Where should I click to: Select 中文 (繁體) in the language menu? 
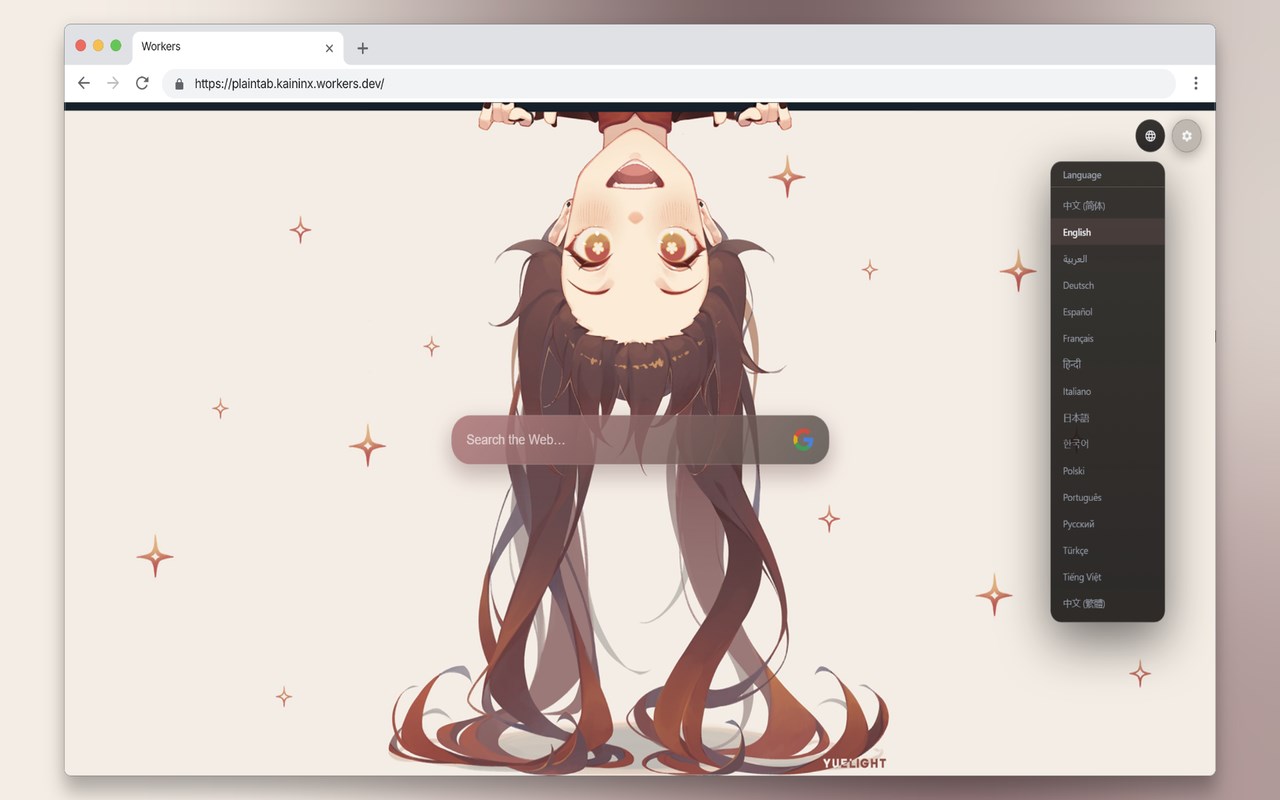tap(1108, 603)
